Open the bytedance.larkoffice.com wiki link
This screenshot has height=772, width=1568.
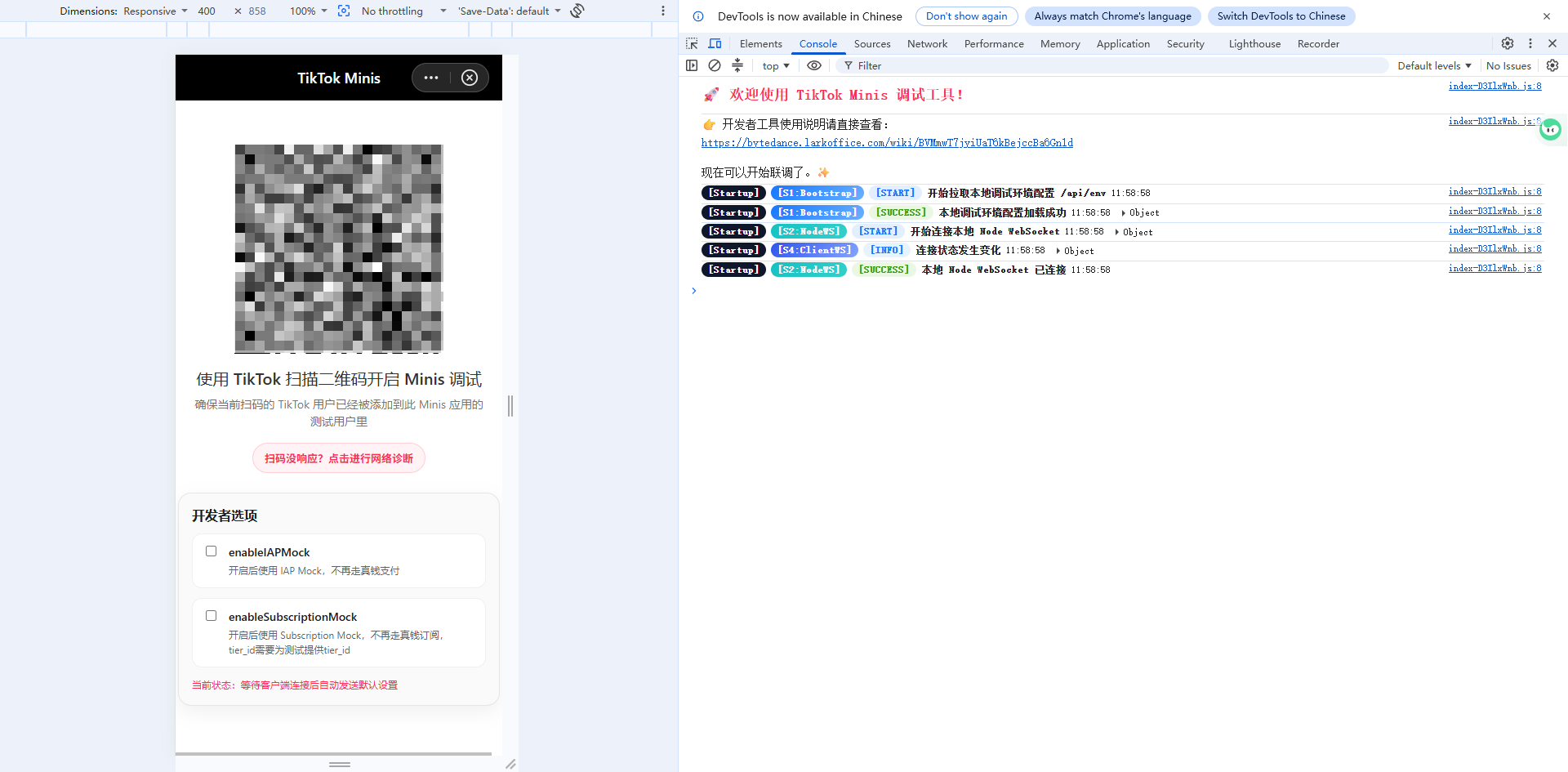887,143
